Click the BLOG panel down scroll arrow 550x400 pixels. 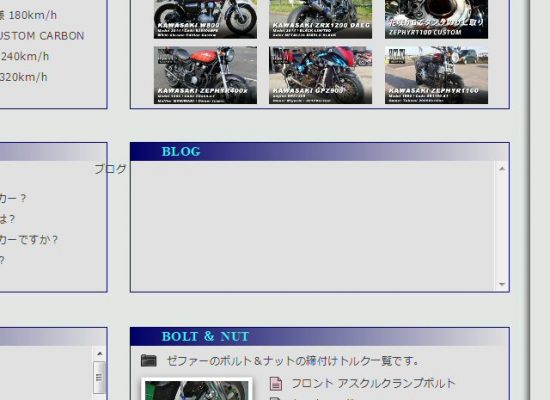pyautogui.click(x=502, y=284)
